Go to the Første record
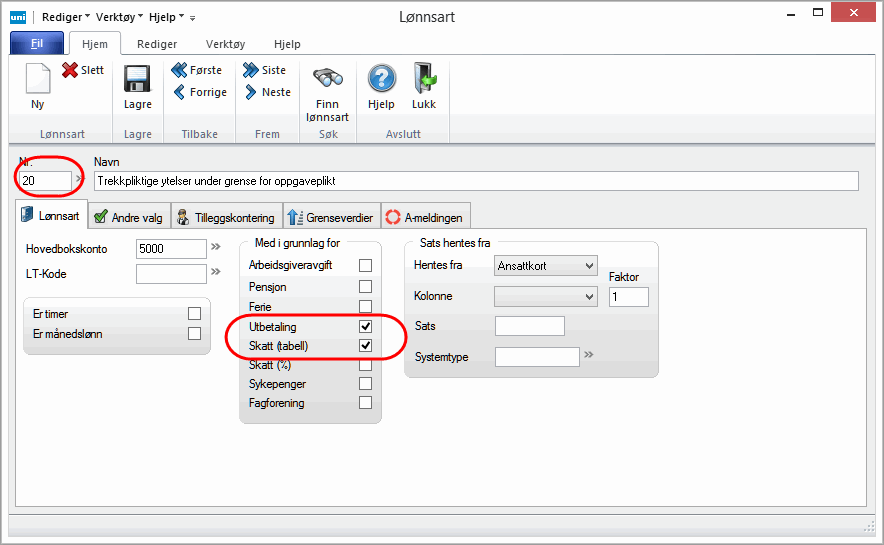Screen dimensions: 884x545 (x=180, y=70)
